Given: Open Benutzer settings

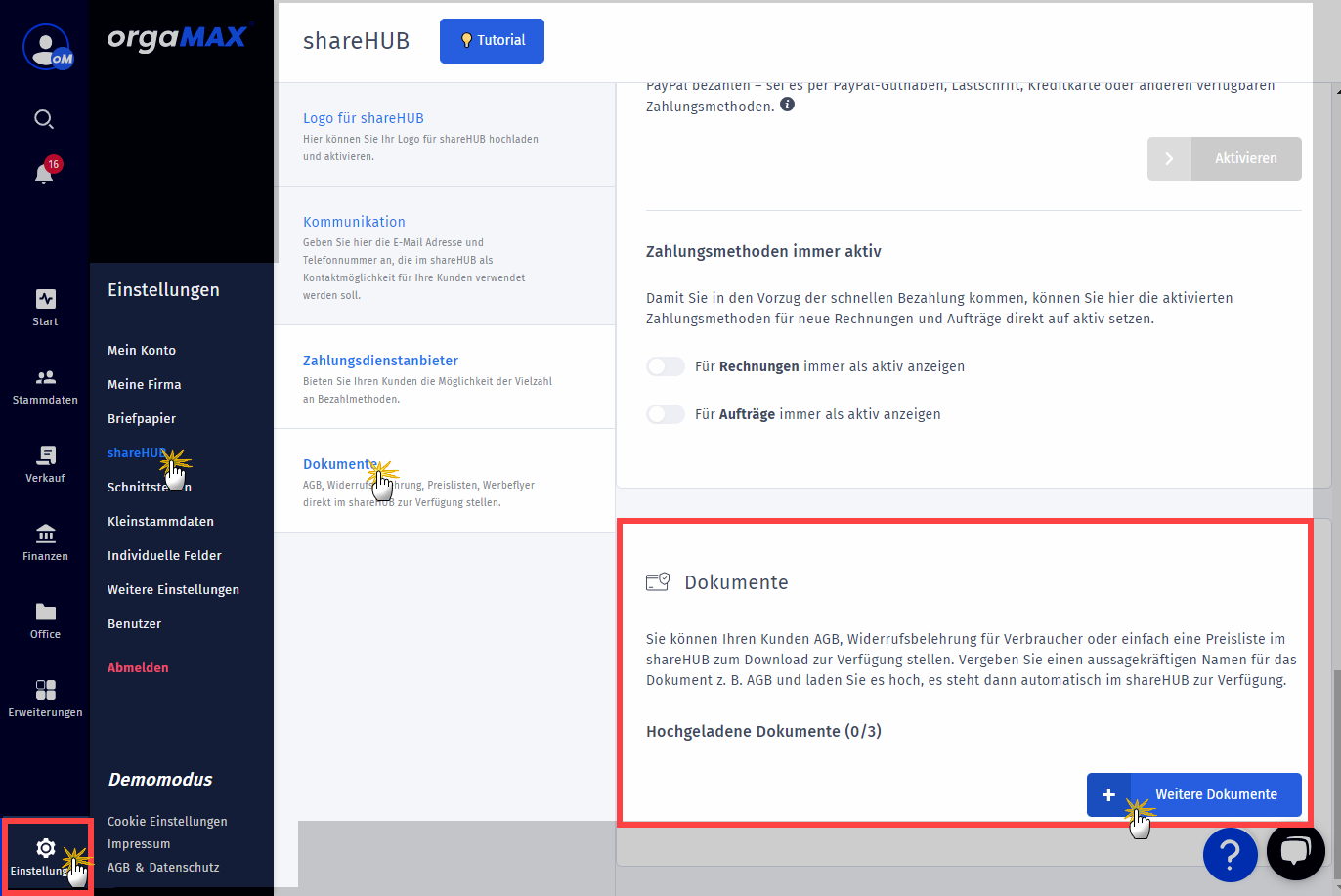Looking at the screenshot, I should tap(134, 623).
